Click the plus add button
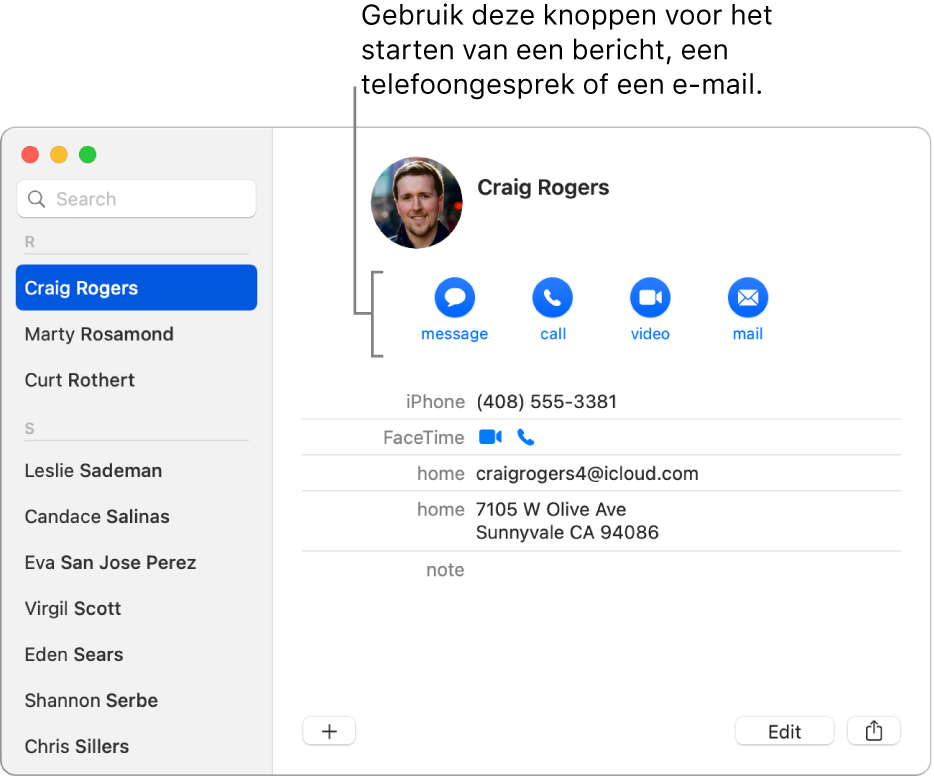This screenshot has width=934, height=777. click(329, 731)
